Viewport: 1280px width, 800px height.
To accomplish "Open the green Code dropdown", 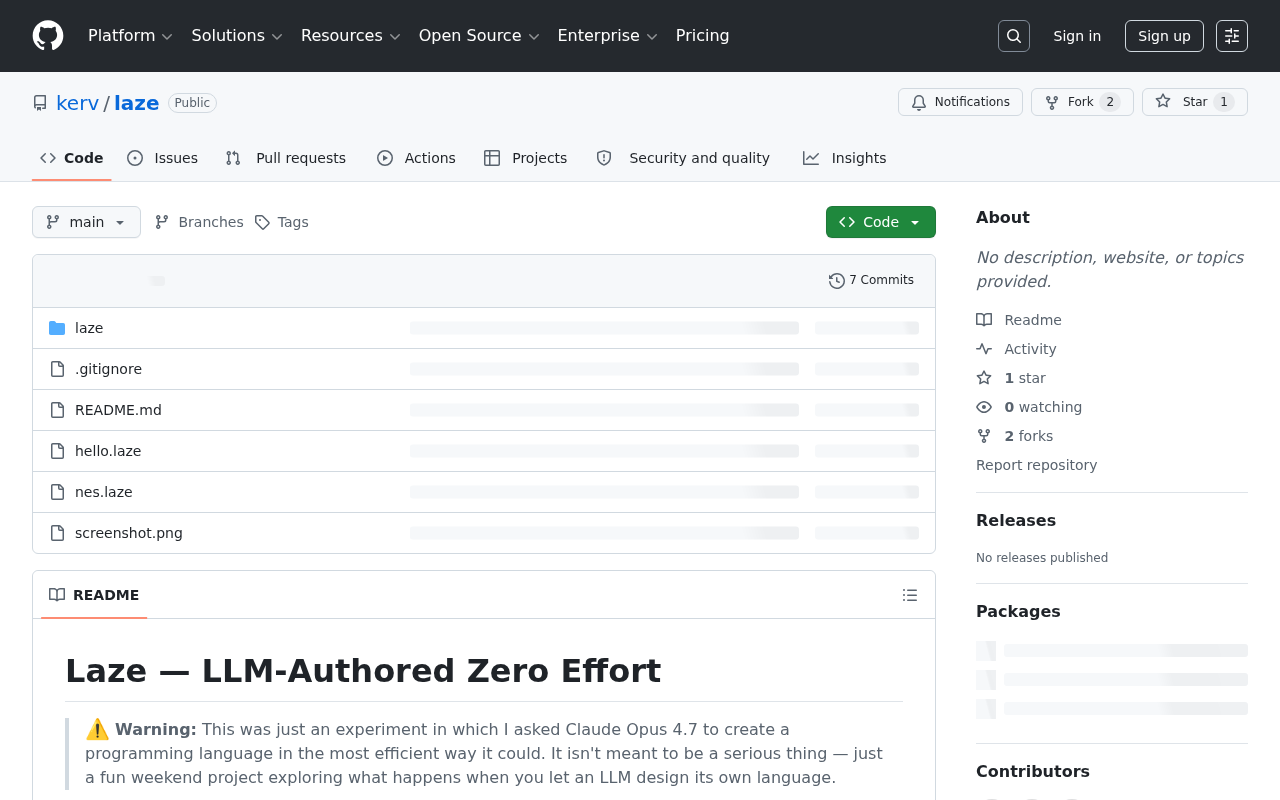I will tap(881, 222).
